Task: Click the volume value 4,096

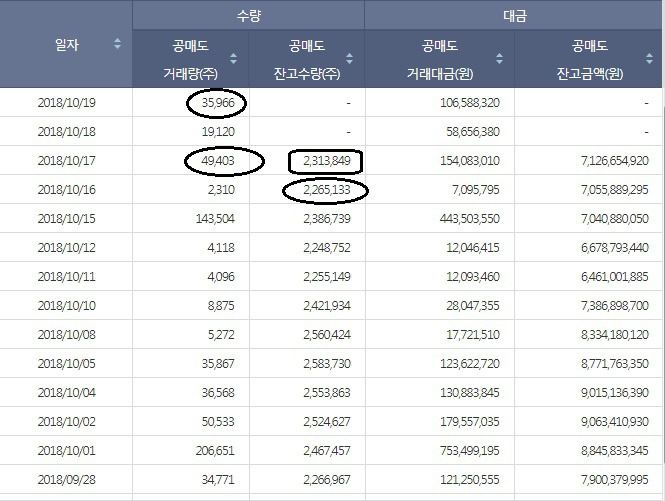Action: click(x=221, y=277)
